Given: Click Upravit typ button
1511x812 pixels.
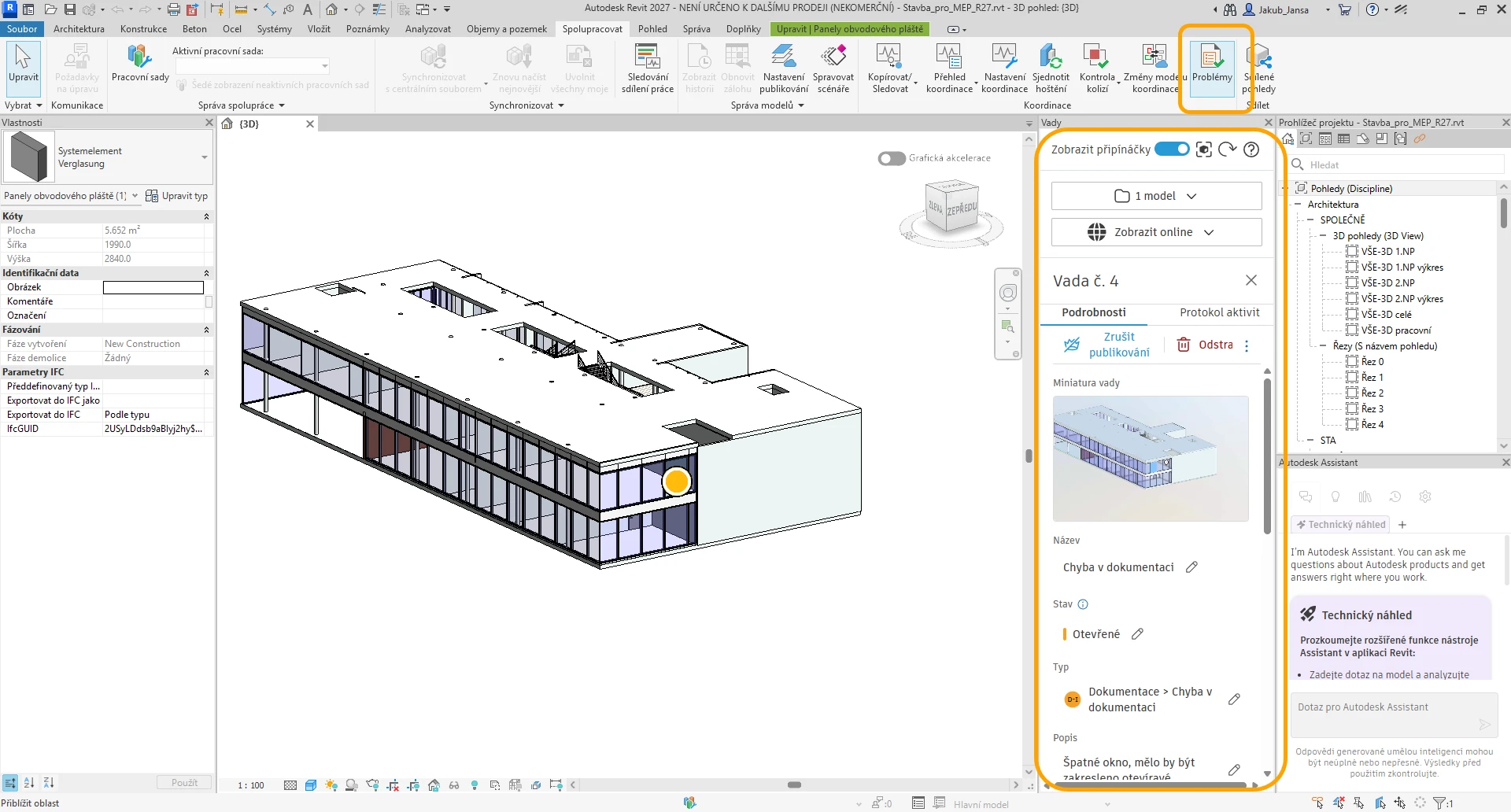Looking at the screenshot, I should (178, 196).
